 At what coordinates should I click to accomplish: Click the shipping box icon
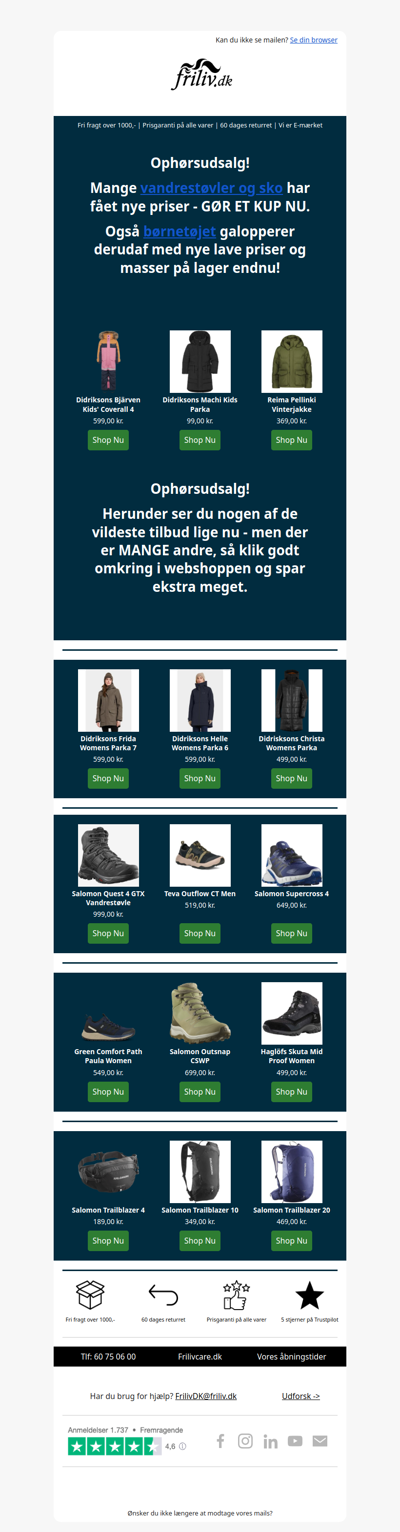91,1294
